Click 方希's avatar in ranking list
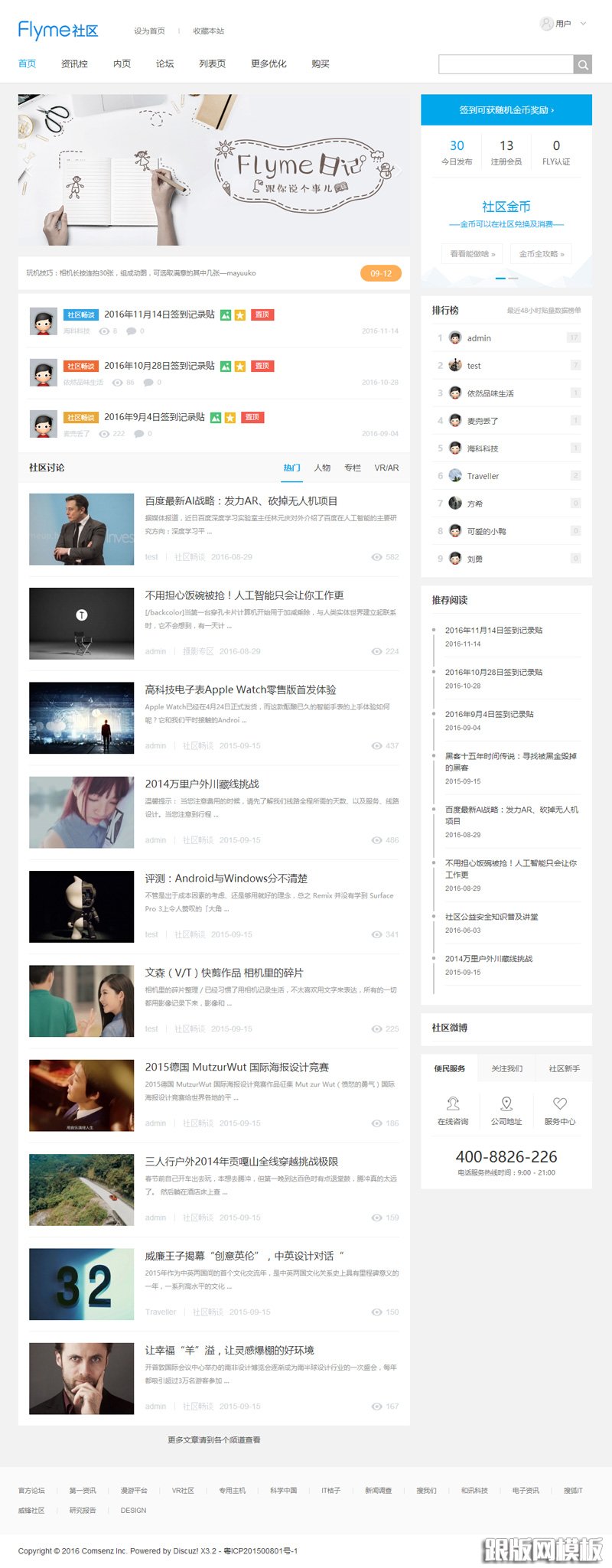The height and width of the screenshot is (1568, 612). coord(455,503)
